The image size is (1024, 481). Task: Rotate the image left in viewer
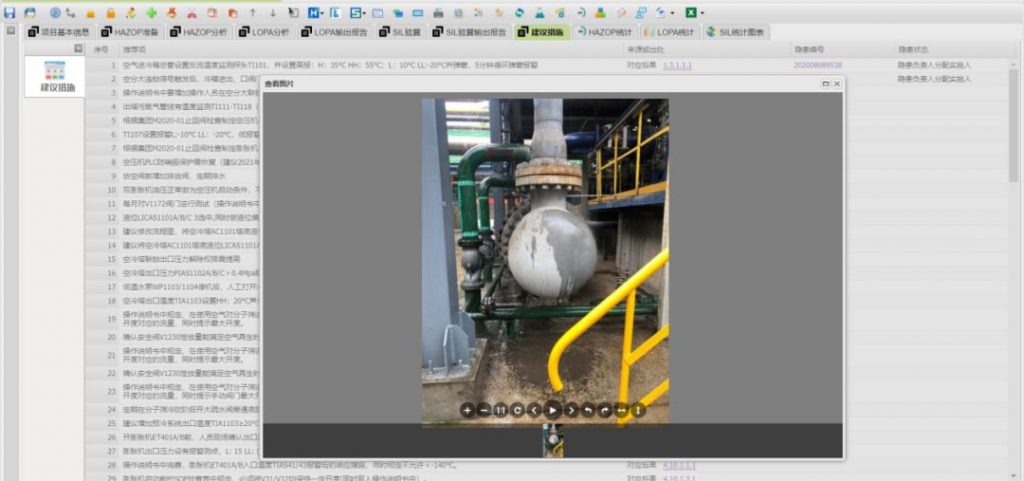pos(588,410)
